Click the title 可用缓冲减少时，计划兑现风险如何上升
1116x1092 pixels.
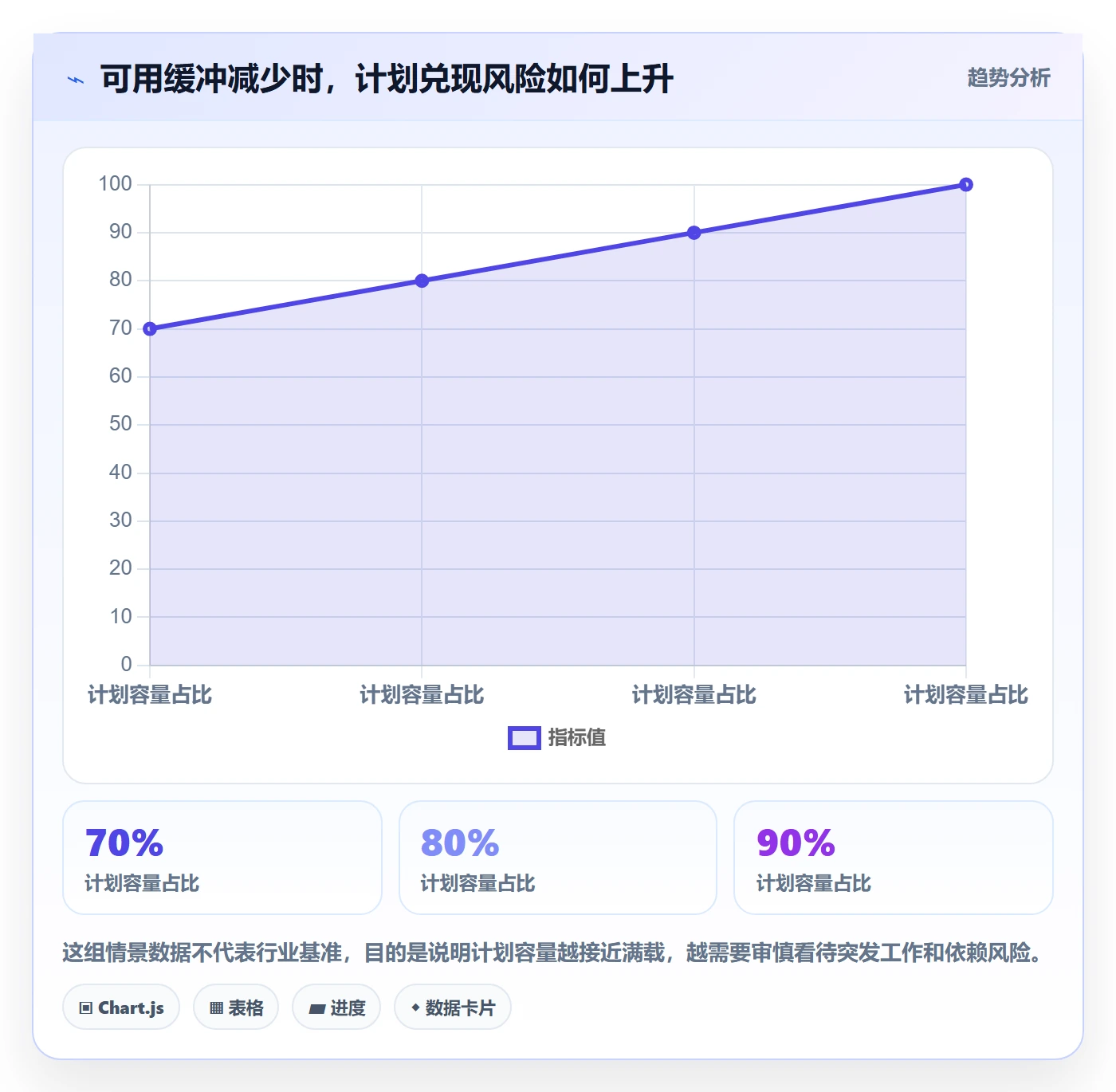point(387,79)
